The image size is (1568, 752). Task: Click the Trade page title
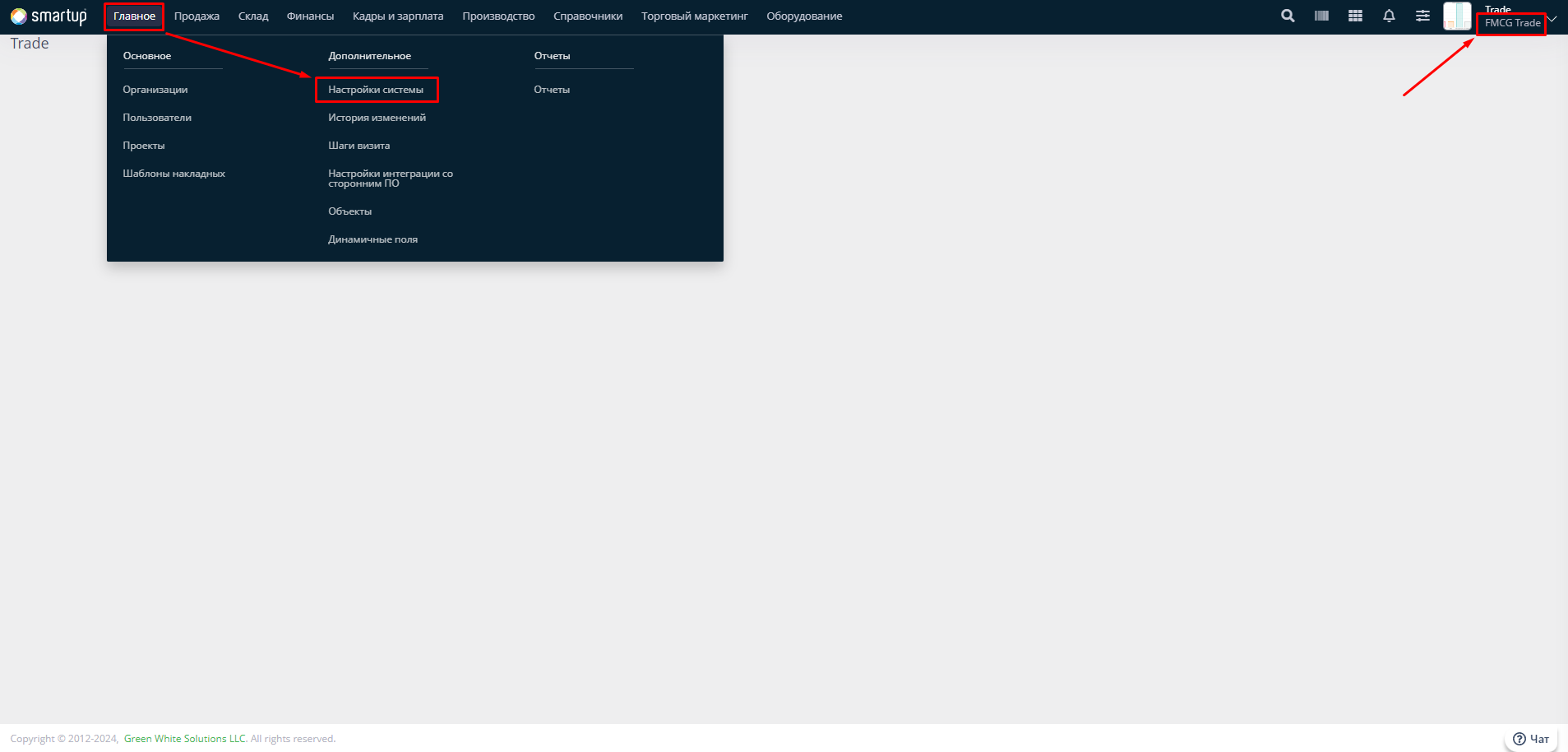[30, 44]
